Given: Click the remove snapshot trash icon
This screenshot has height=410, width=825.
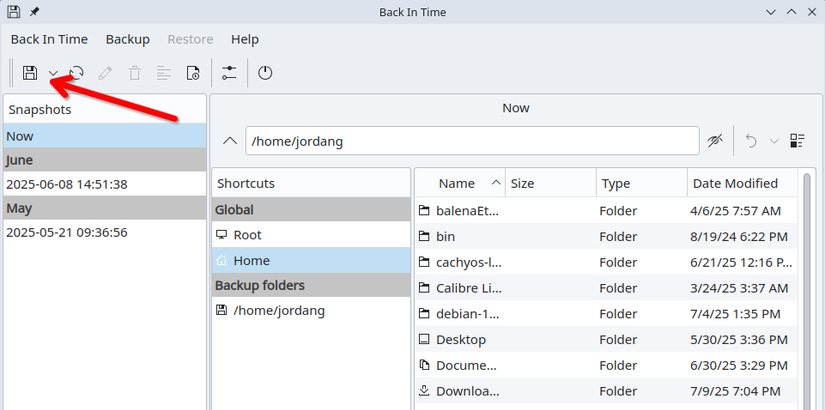Looking at the screenshot, I should 135,73.
